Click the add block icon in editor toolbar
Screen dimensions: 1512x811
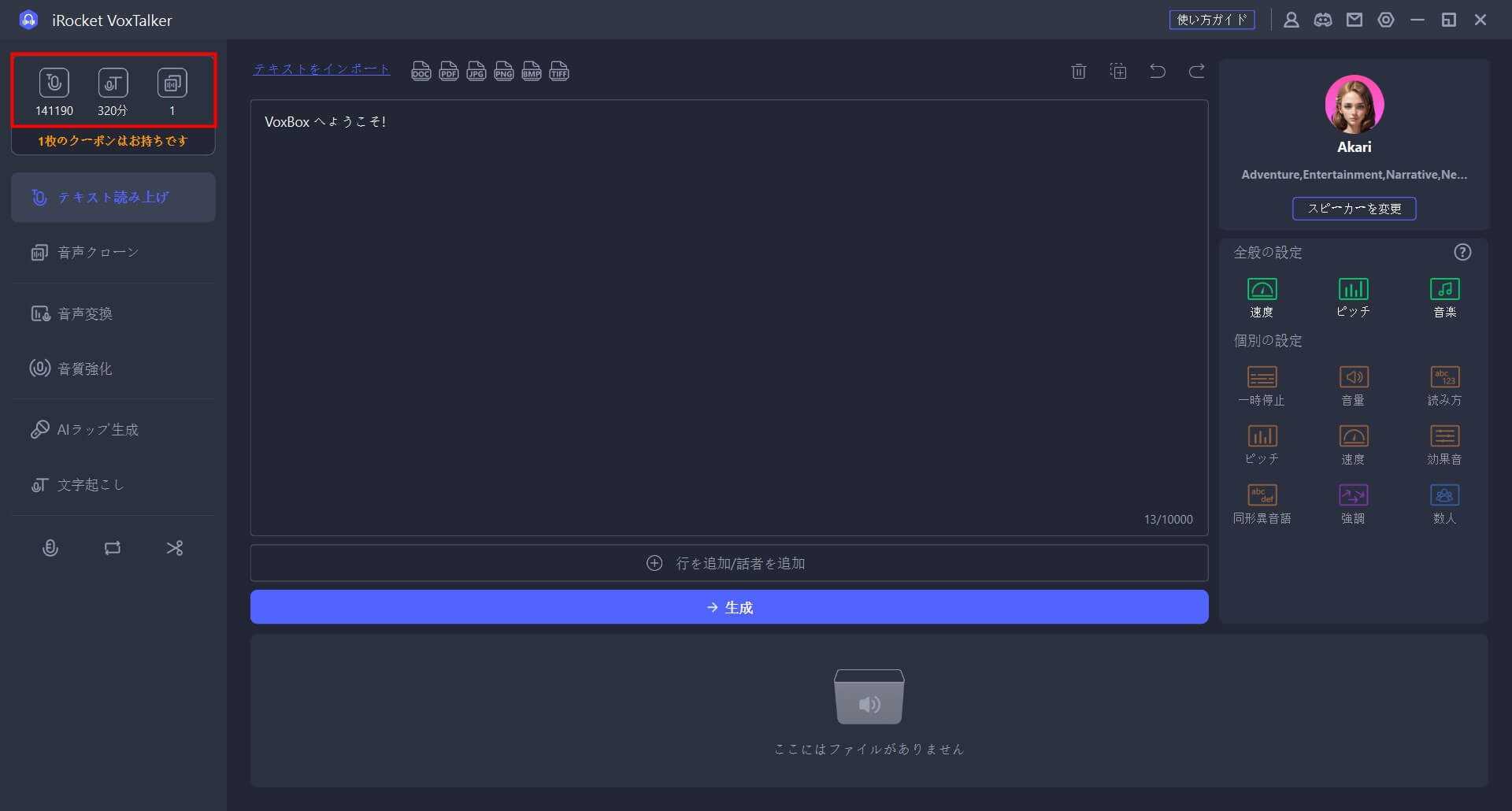coord(1118,72)
